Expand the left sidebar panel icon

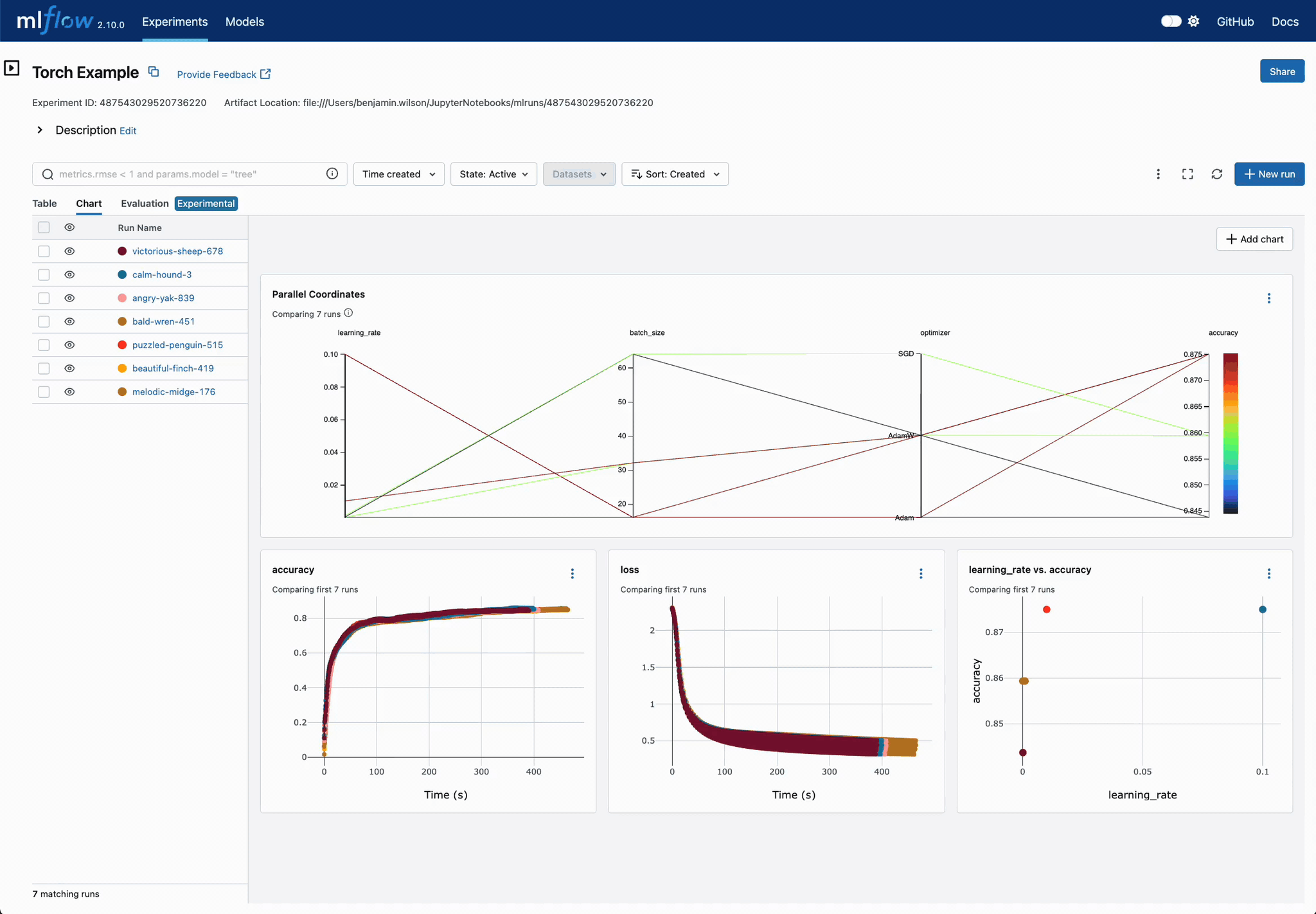tap(12, 68)
